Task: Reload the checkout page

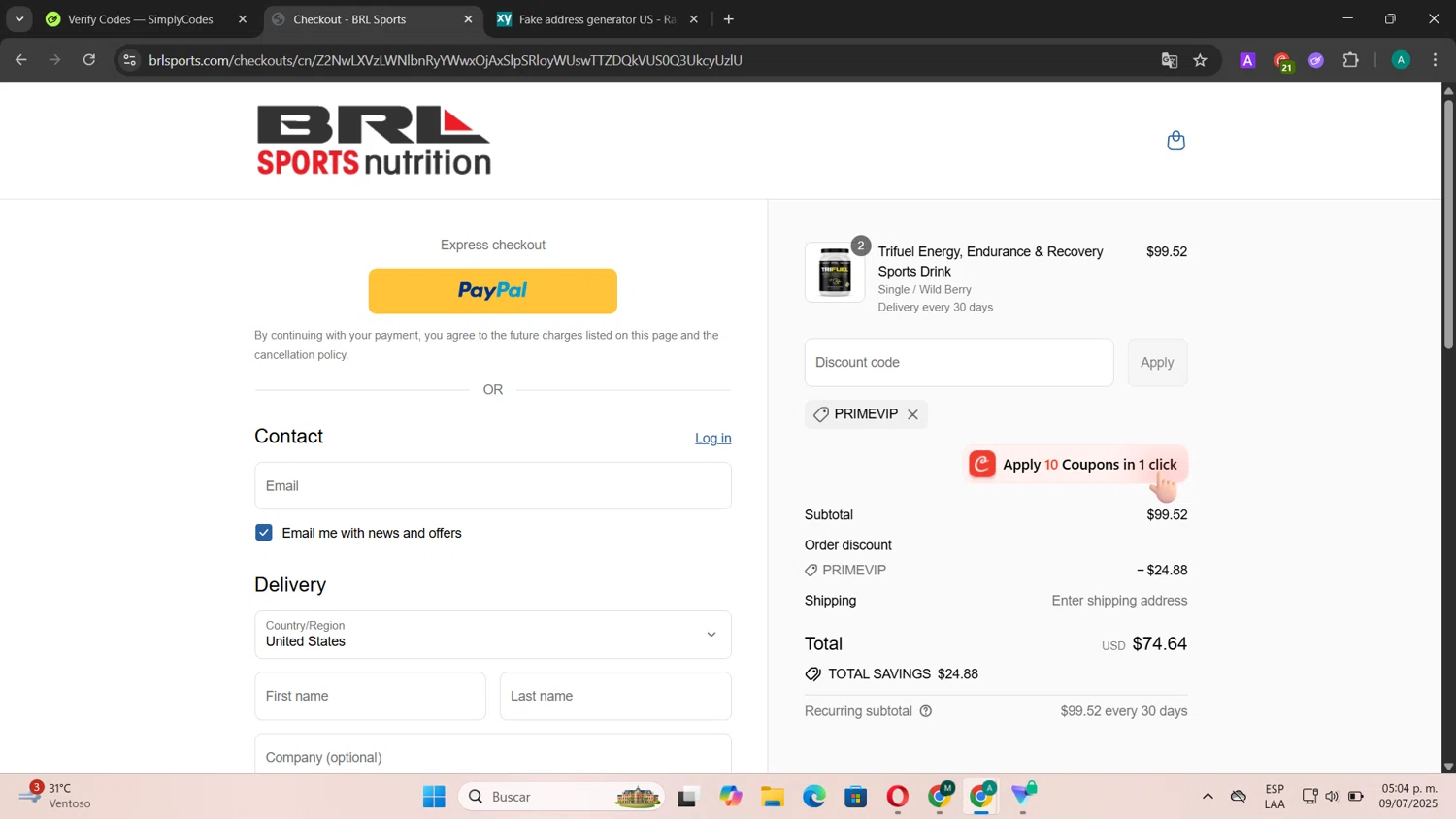Action: click(89, 60)
